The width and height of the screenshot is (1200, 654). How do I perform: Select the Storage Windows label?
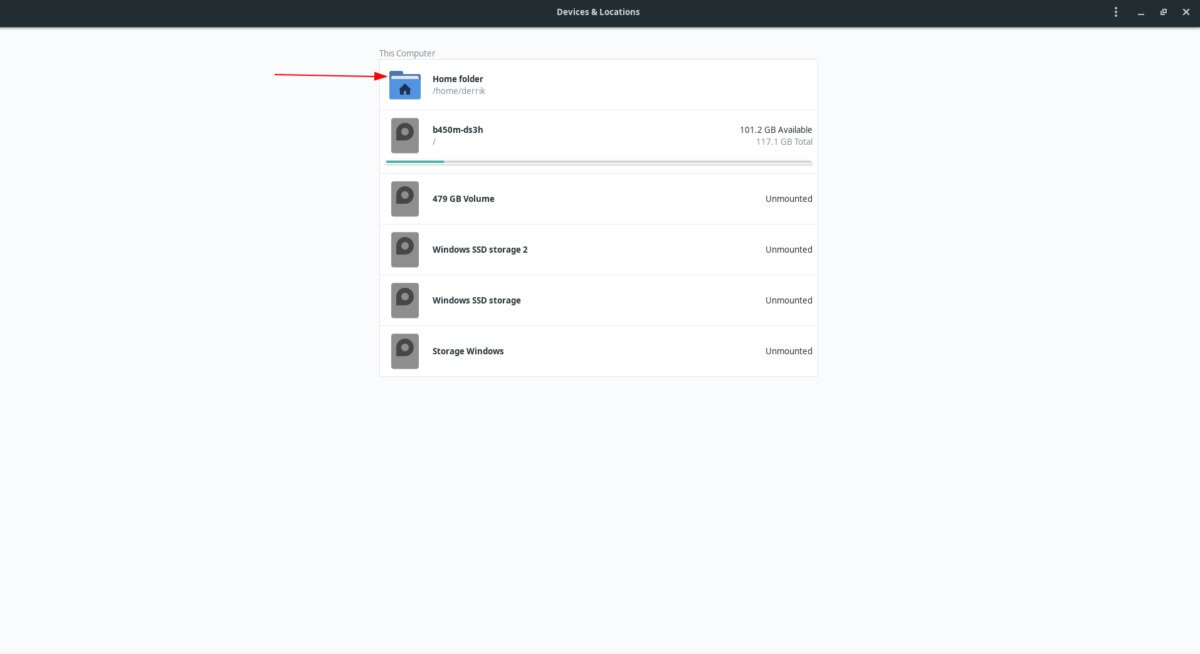pos(468,352)
